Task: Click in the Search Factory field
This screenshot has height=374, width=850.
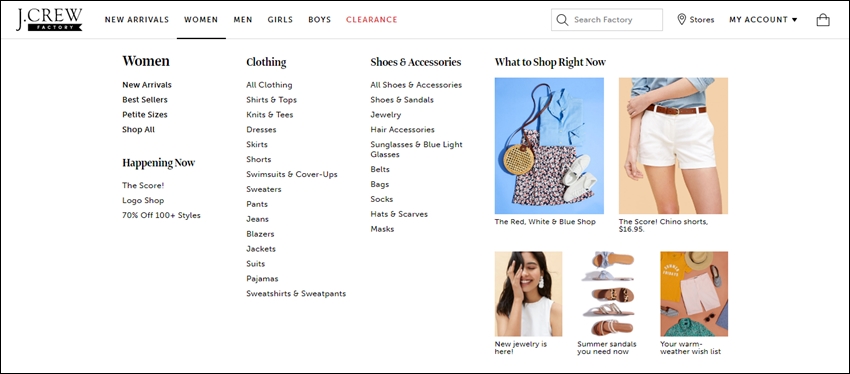Action: [x=607, y=20]
